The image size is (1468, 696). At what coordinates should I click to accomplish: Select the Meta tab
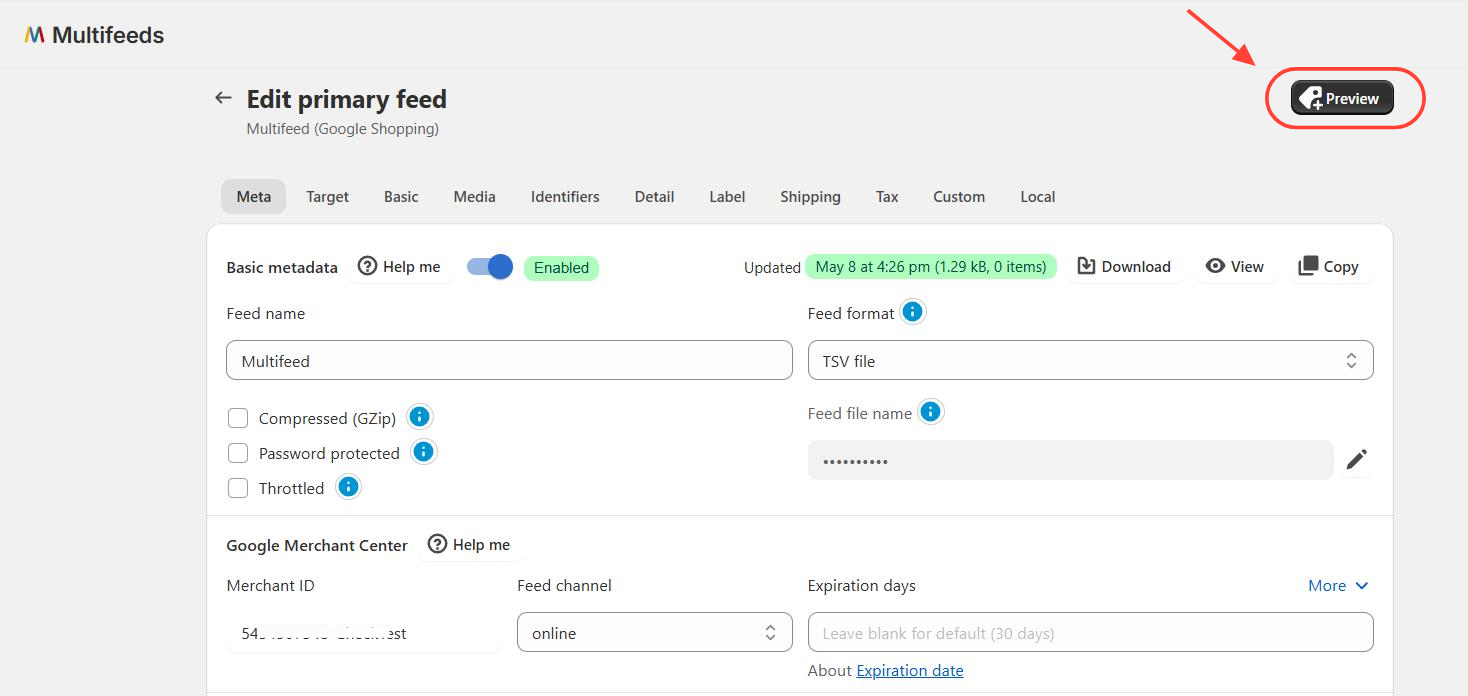(x=253, y=197)
